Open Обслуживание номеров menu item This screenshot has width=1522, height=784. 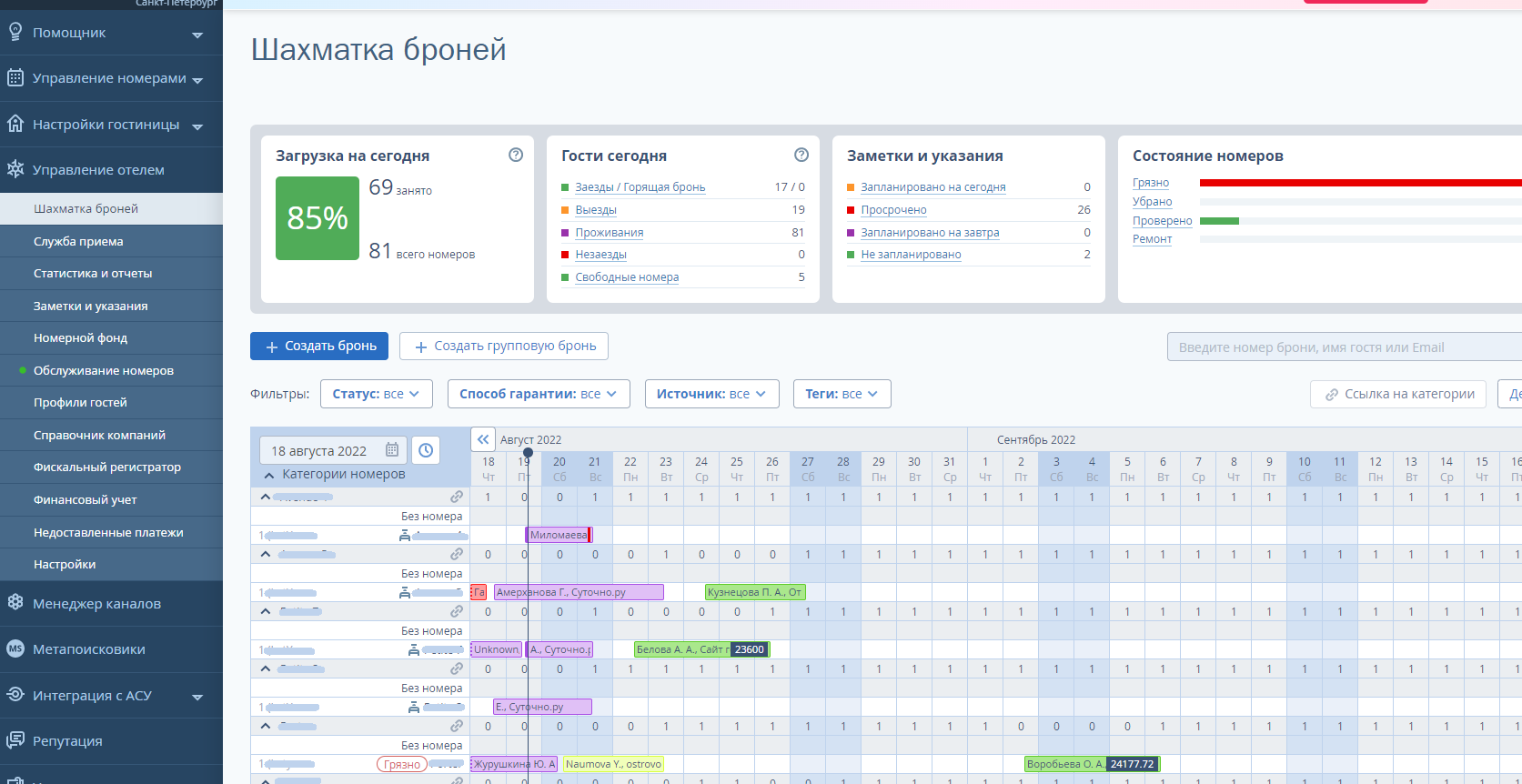click(111, 370)
